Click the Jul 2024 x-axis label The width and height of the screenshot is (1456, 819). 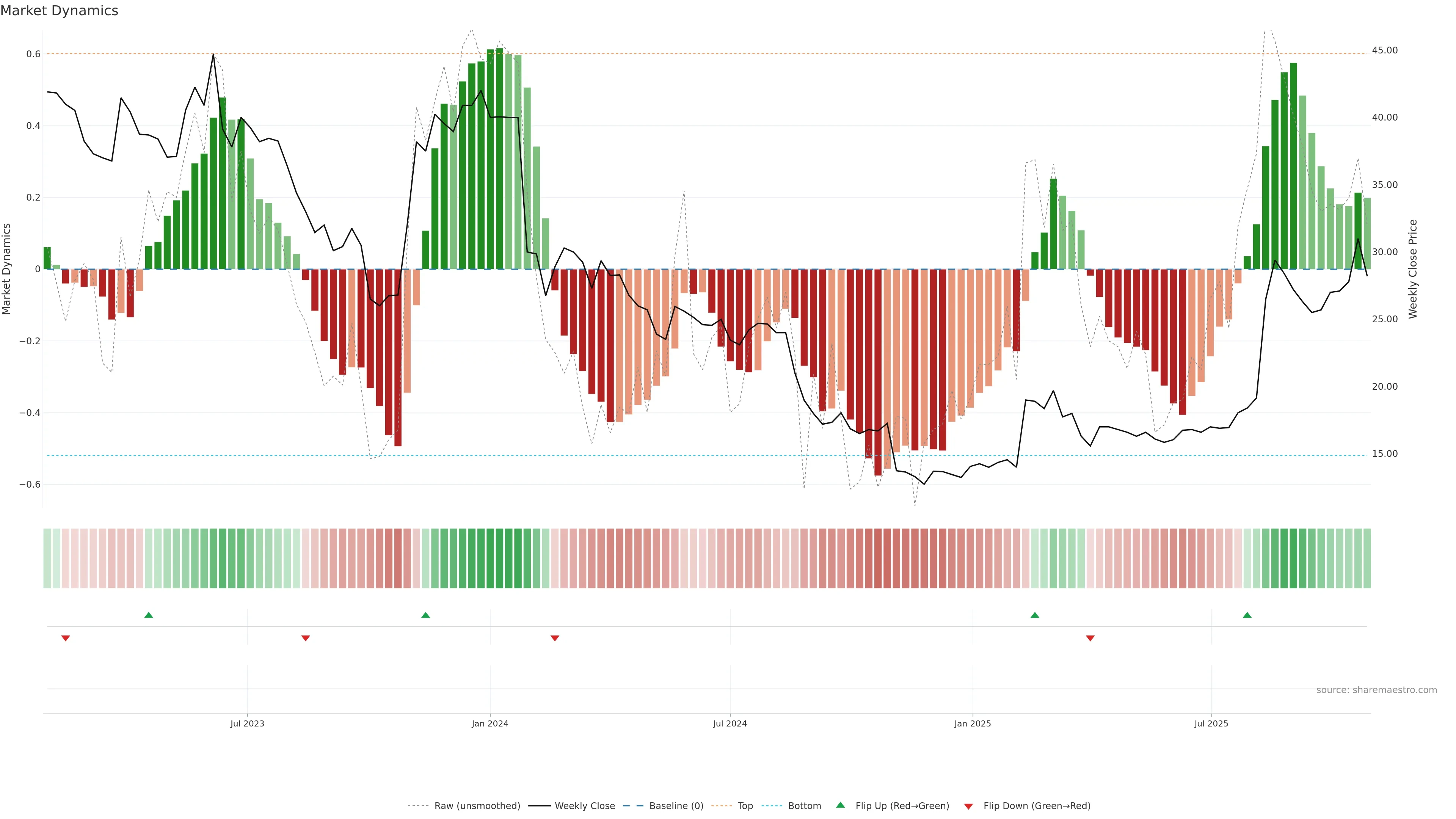pos(730,723)
